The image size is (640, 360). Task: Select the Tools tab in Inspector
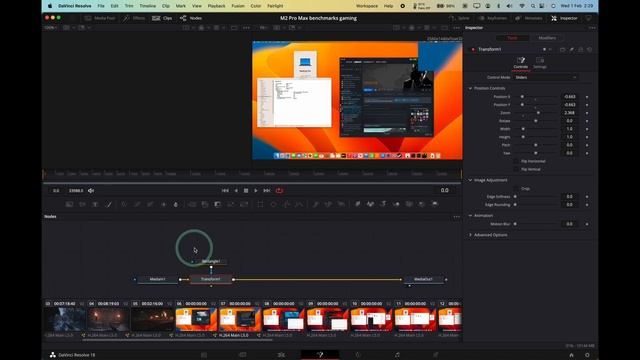512,38
